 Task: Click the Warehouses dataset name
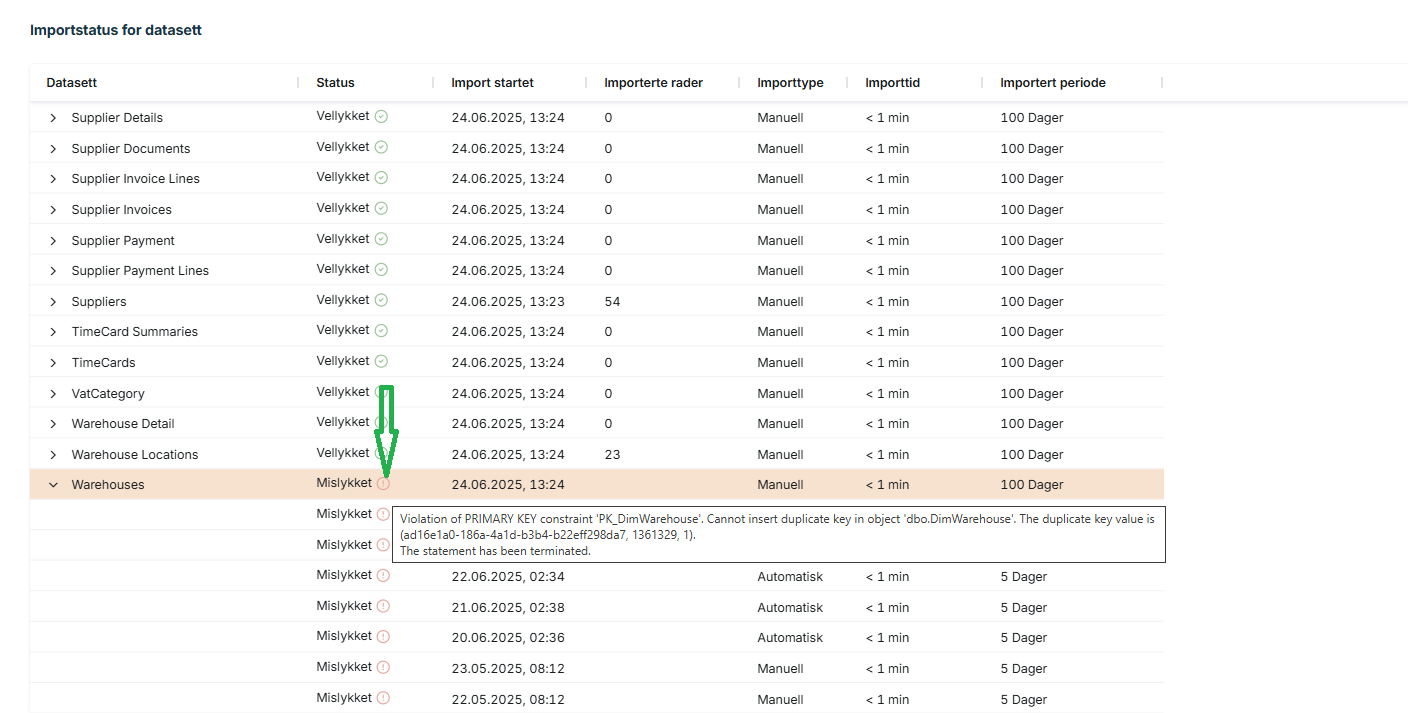[108, 485]
